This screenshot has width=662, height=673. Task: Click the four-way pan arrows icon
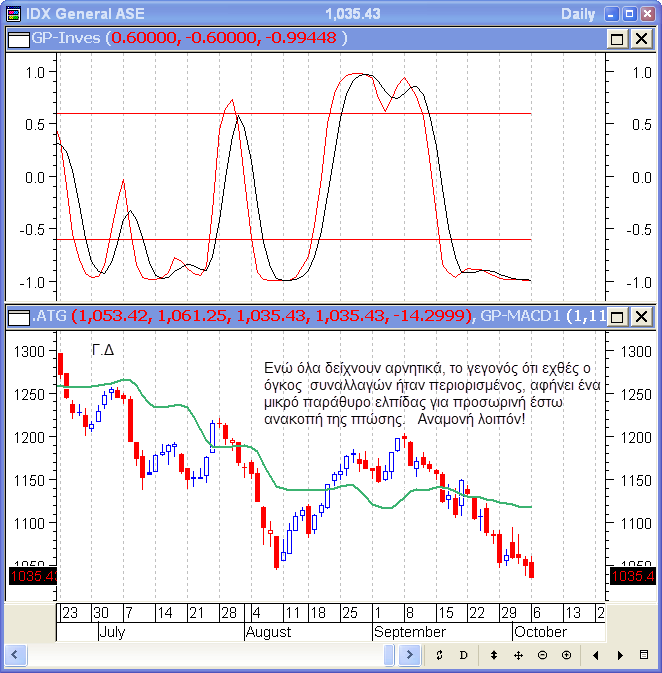(518, 655)
